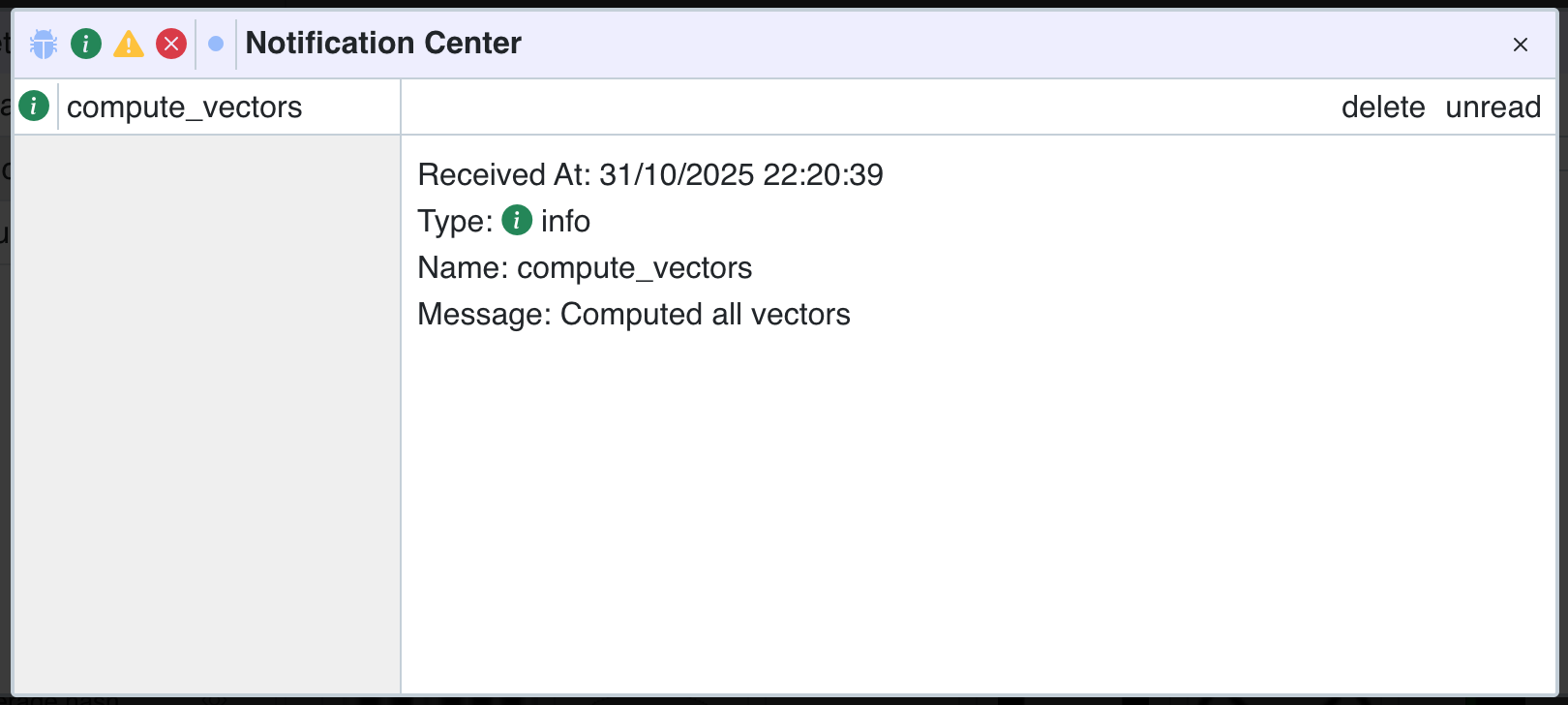Image resolution: width=1568 pixels, height=705 pixels.
Task: Click the info icon beside compute_vectors entry
Action: [34, 107]
